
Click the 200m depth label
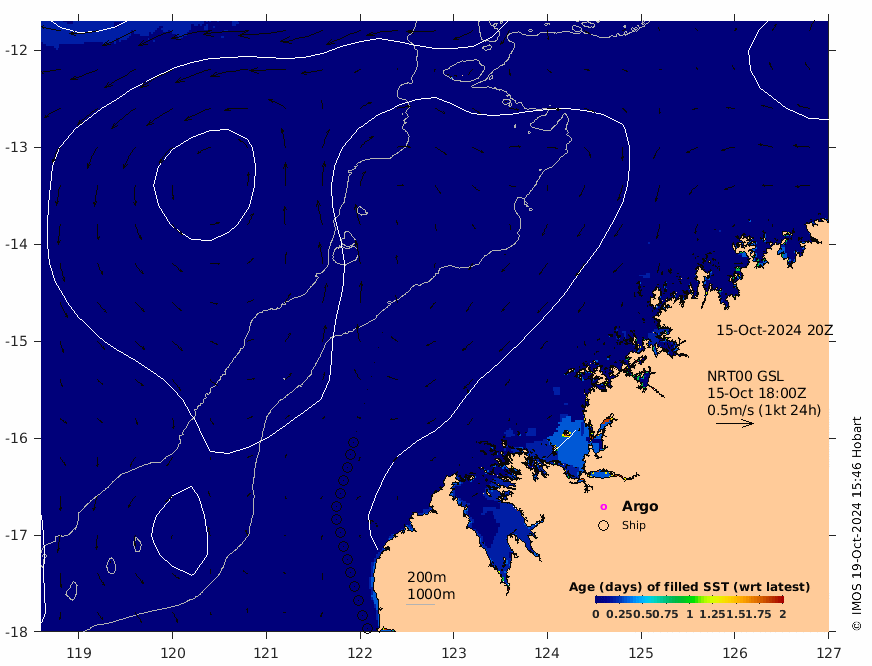coord(427,577)
